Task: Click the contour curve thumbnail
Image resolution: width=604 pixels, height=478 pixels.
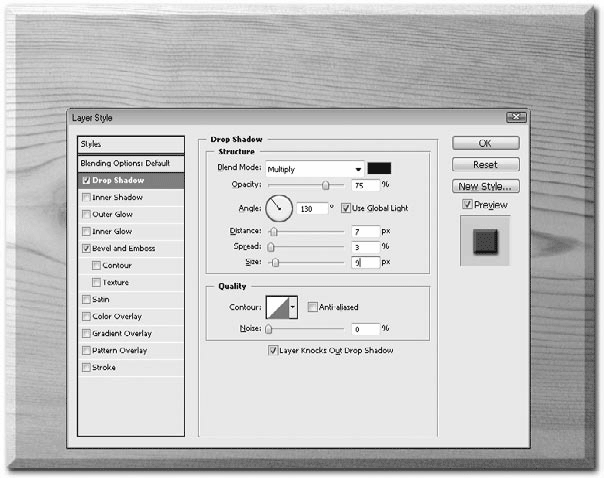Action: click(277, 307)
